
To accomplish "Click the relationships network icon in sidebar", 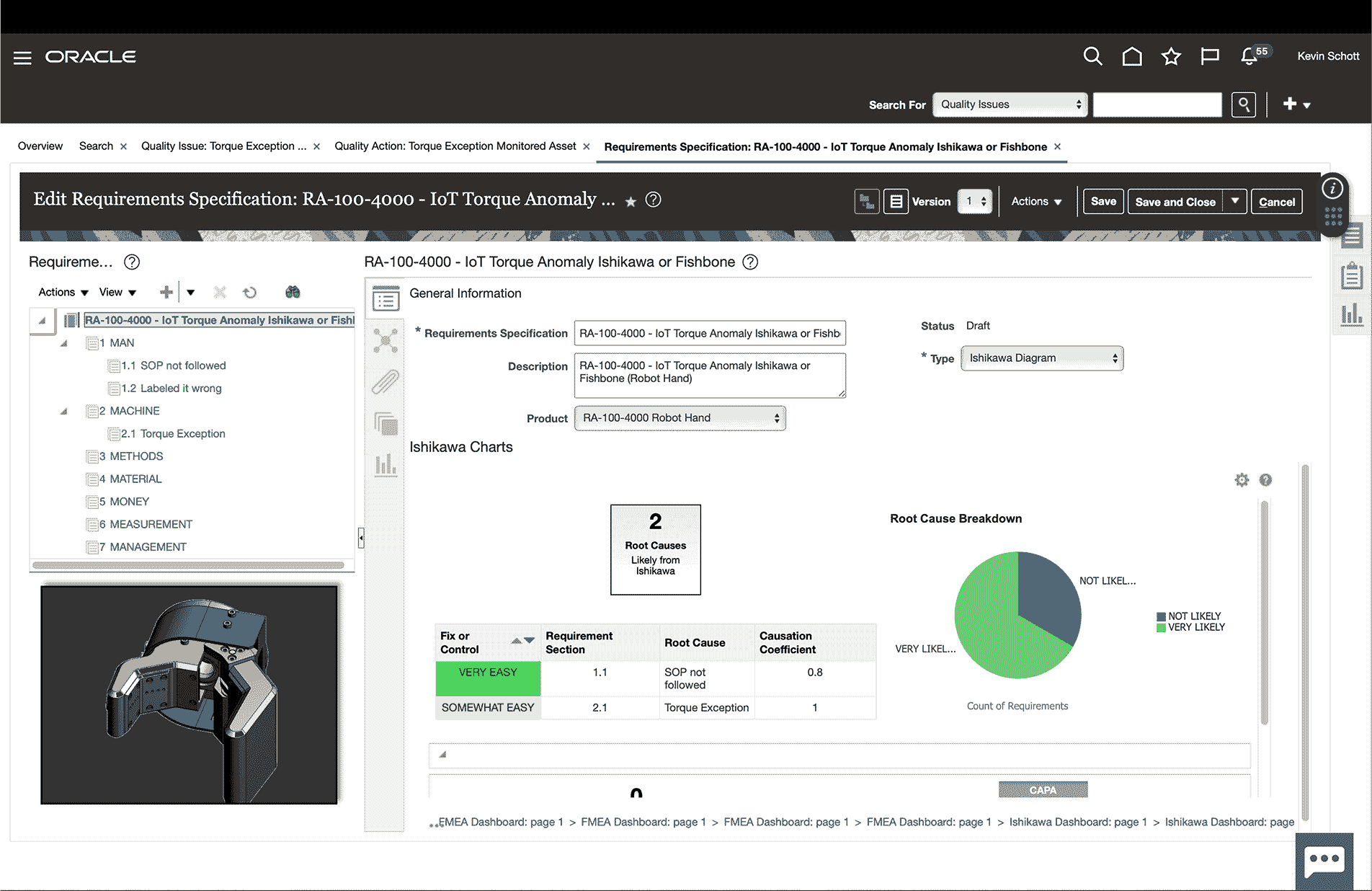I will (x=386, y=340).
